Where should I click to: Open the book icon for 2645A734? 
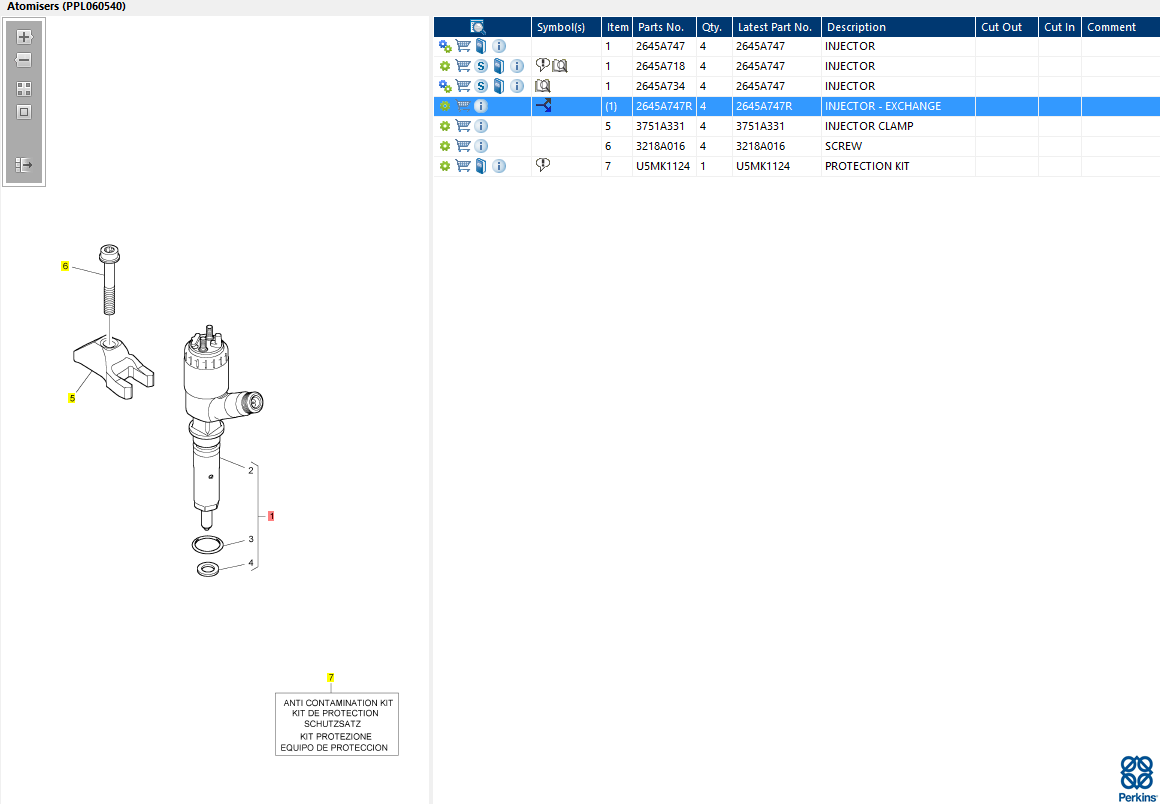tap(499, 87)
